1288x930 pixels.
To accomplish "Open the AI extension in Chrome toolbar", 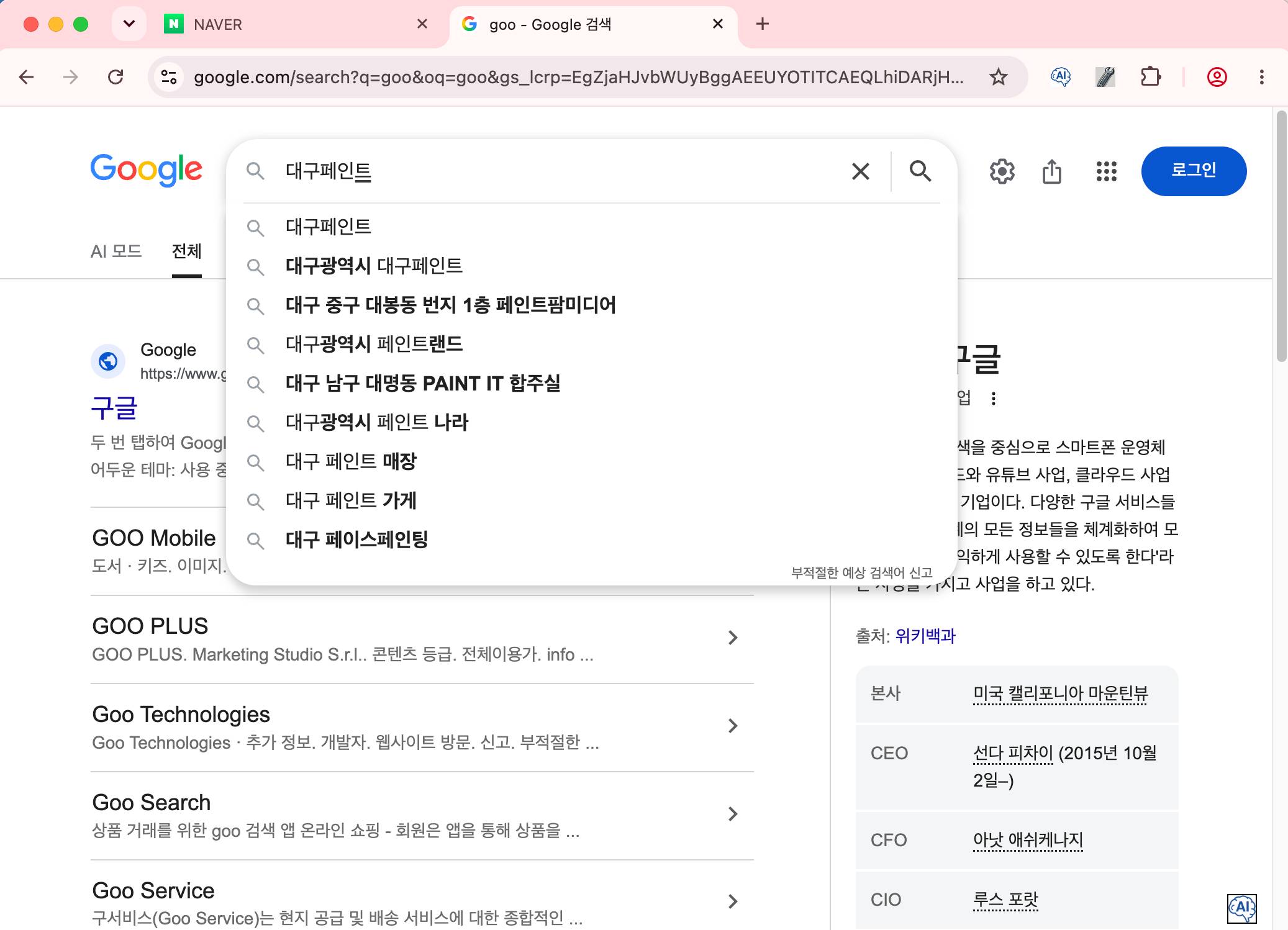I will (x=1061, y=77).
